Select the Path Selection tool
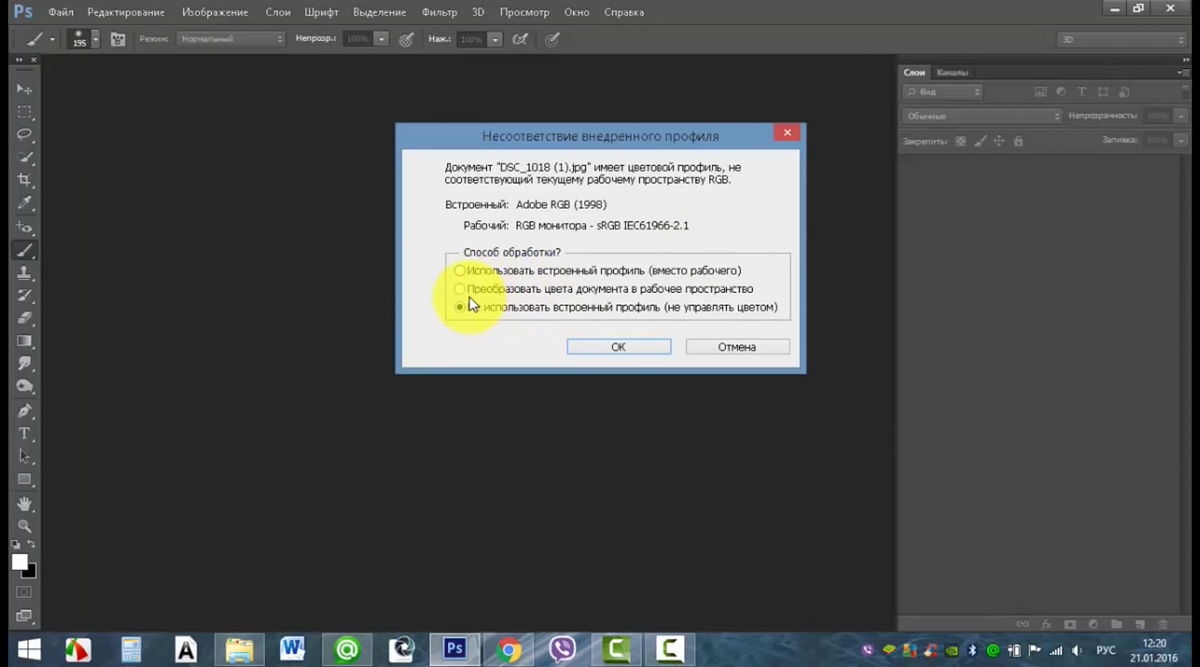 pos(25,457)
